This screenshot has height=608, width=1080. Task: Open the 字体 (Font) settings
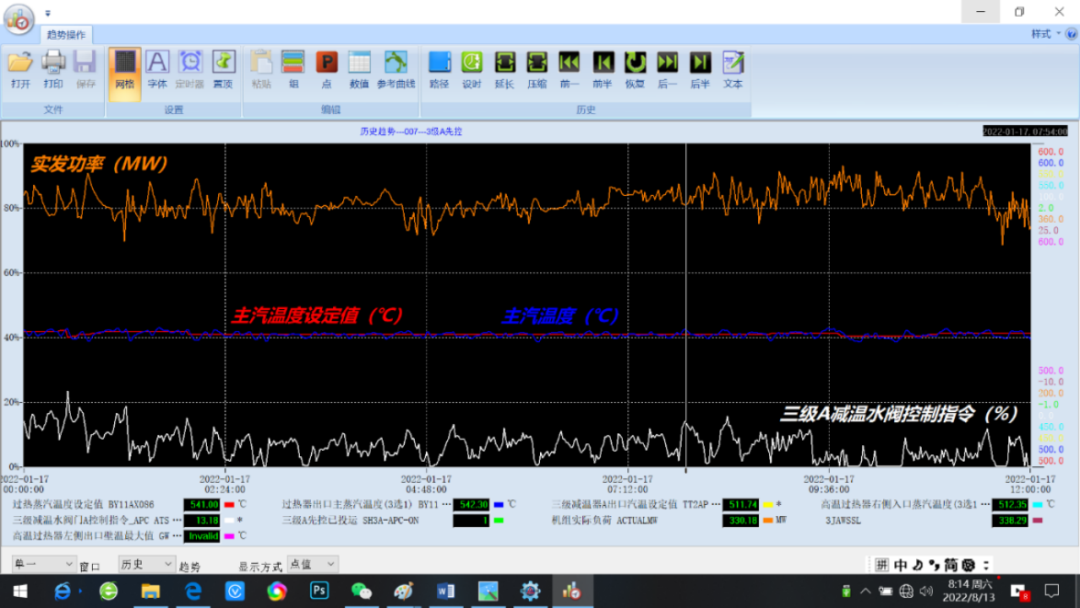pyautogui.click(x=157, y=68)
